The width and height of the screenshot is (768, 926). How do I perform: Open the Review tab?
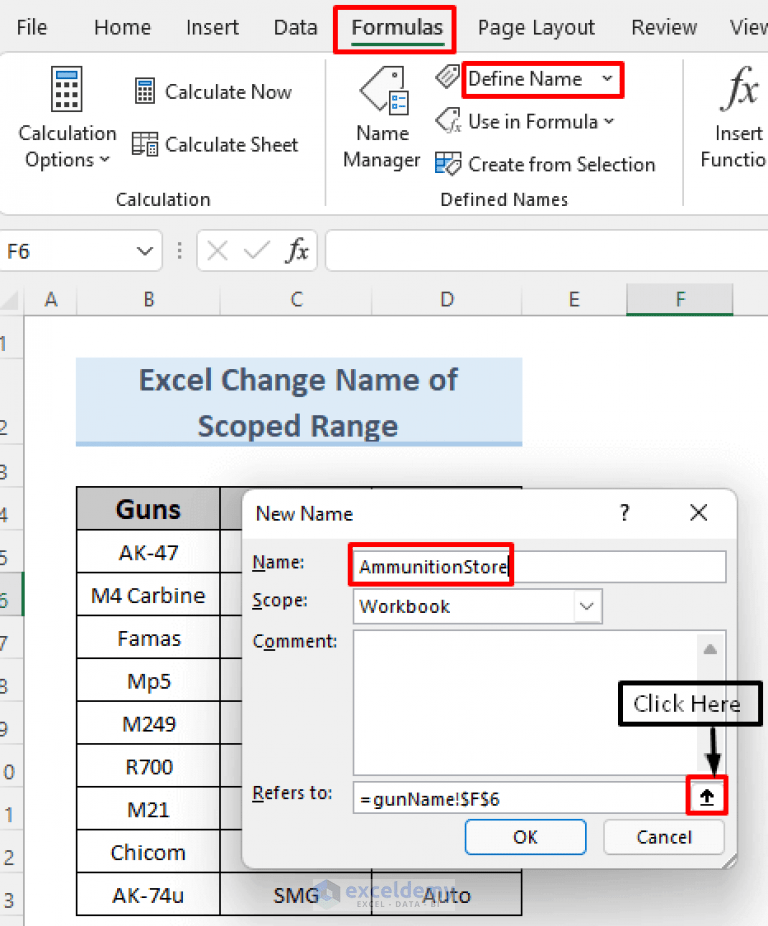(664, 27)
